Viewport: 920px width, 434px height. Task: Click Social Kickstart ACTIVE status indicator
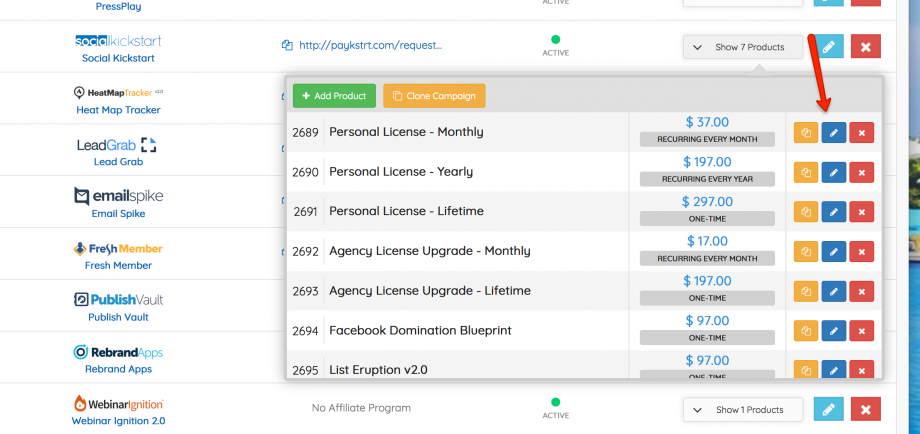click(x=556, y=45)
